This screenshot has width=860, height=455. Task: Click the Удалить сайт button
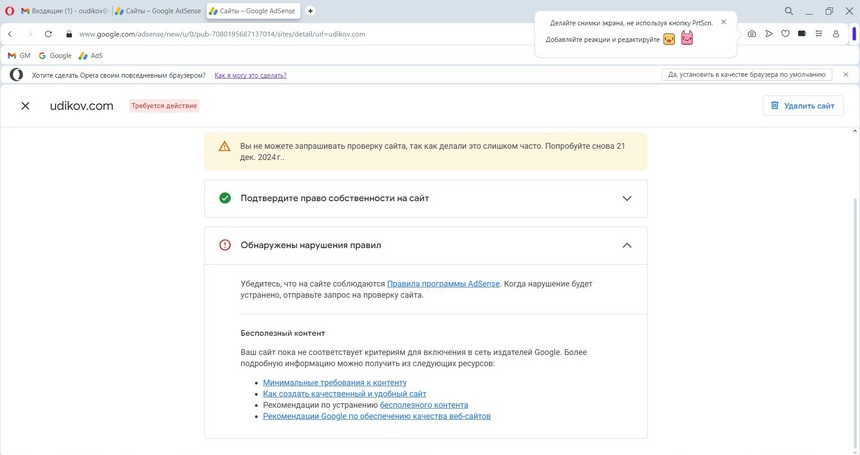(x=802, y=106)
